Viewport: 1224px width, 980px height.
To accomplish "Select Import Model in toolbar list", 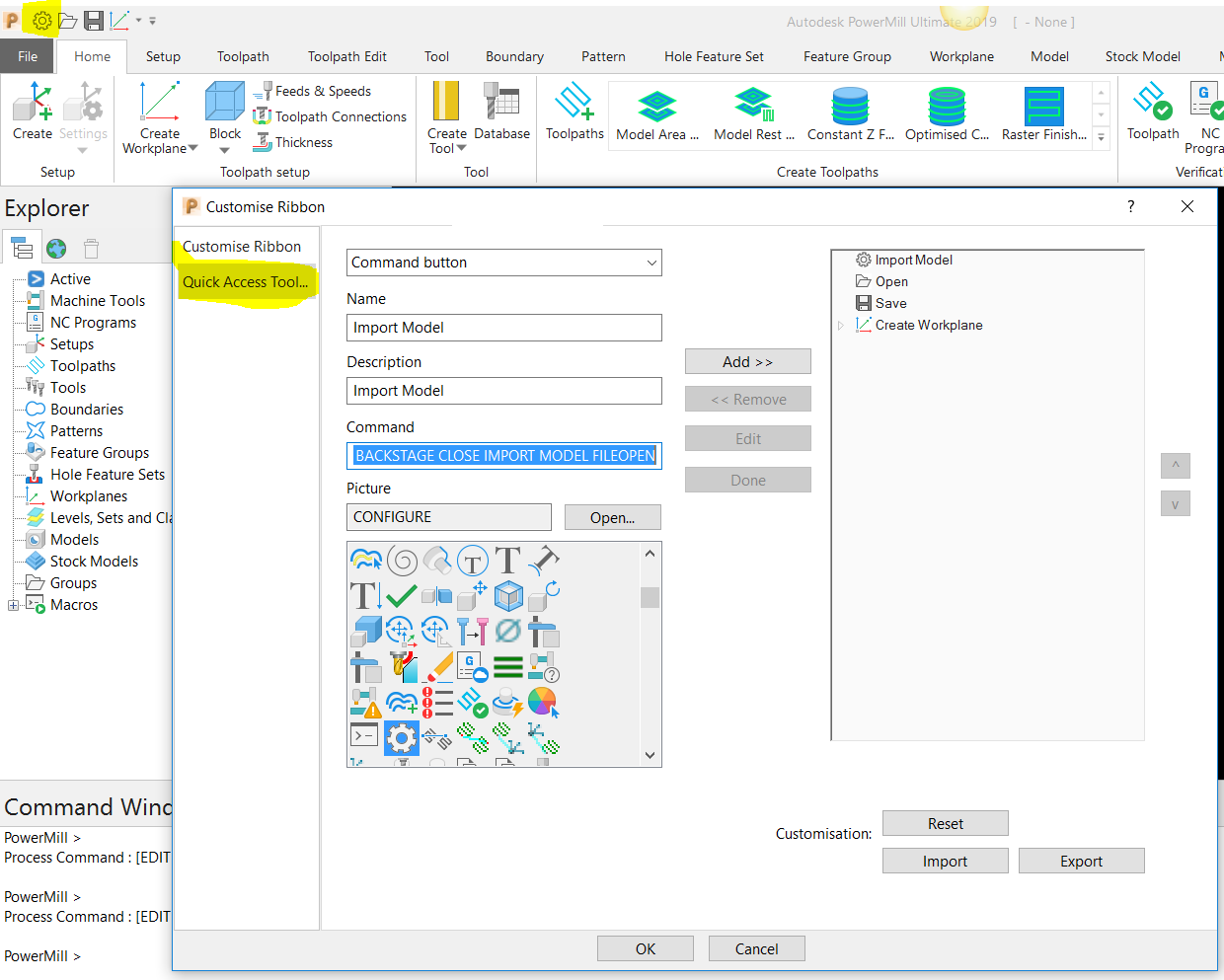I will (x=903, y=260).
